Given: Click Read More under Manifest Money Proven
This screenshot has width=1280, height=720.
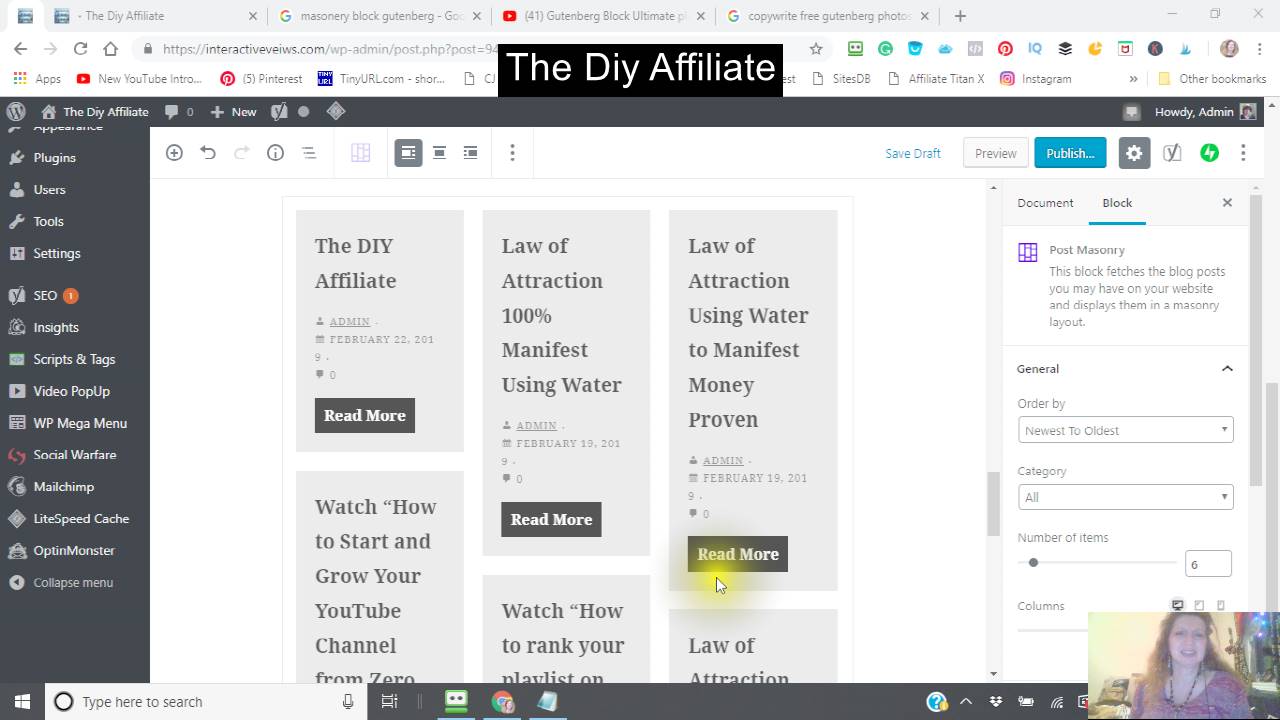Looking at the screenshot, I should click(x=738, y=554).
